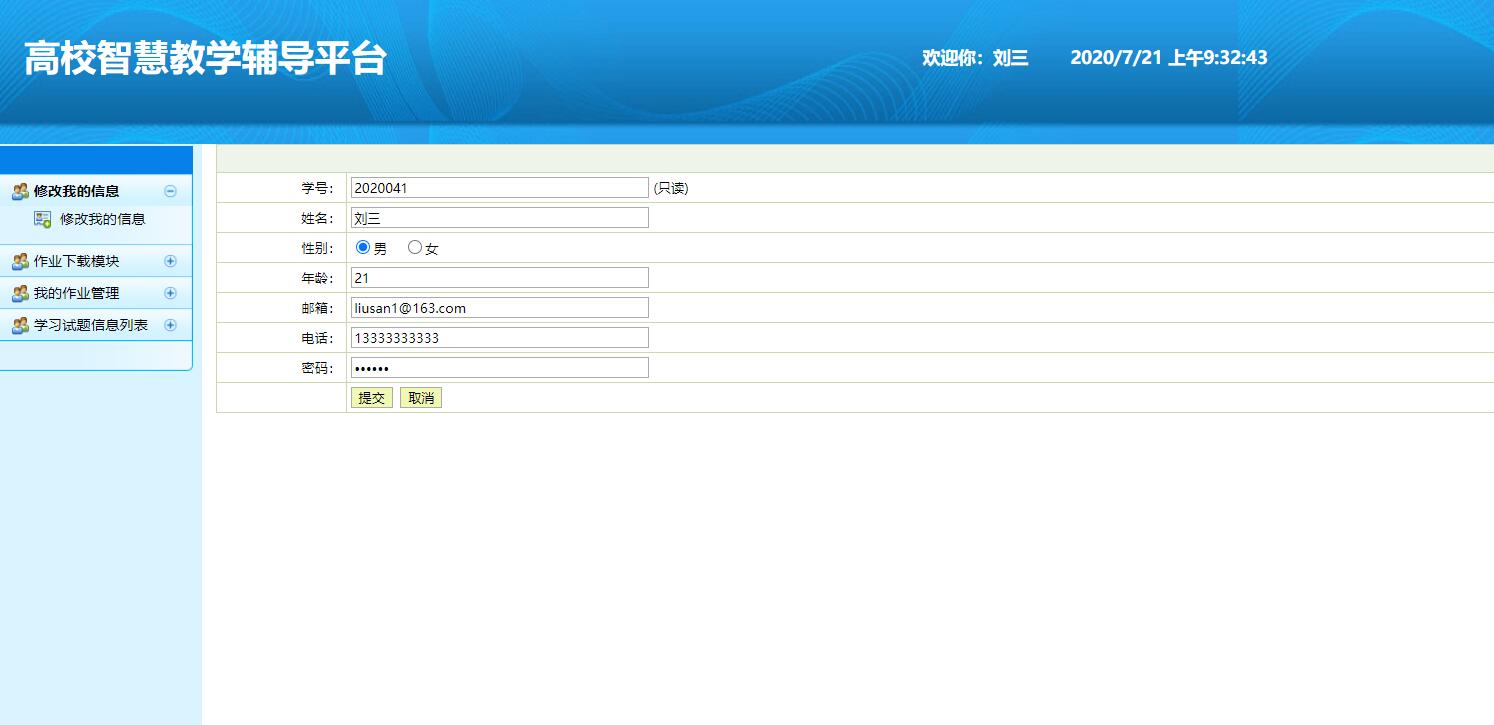
Task: Open the 学习试题信息列表 menu section
Action: pos(91,325)
